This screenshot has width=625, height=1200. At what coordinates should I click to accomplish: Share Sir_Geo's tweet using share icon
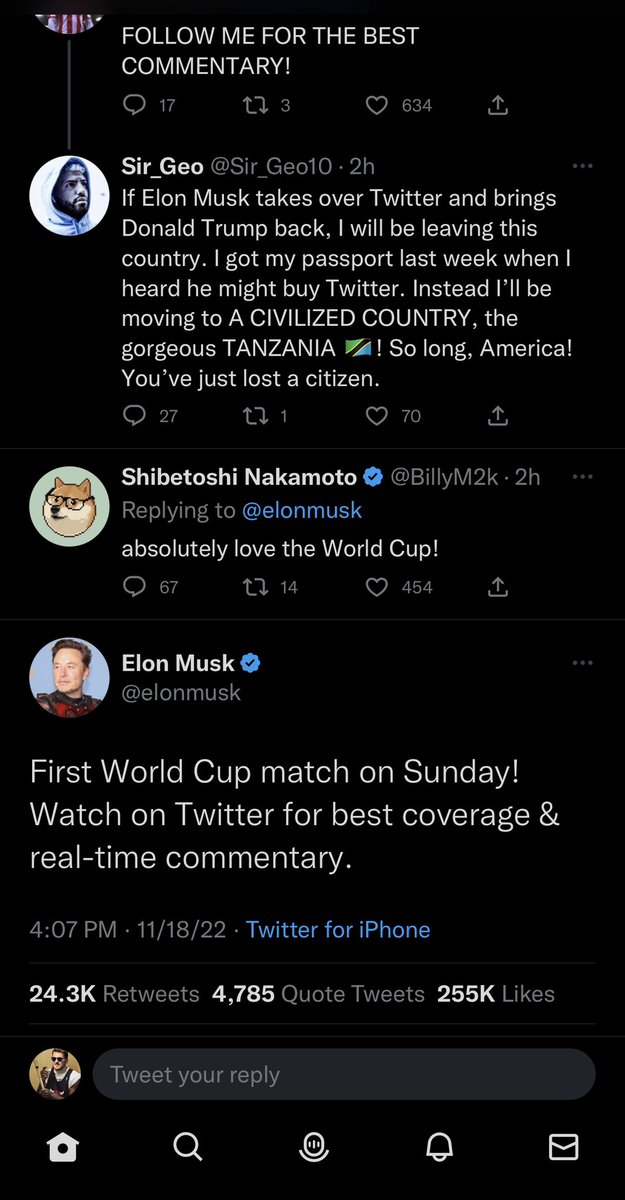coord(498,416)
